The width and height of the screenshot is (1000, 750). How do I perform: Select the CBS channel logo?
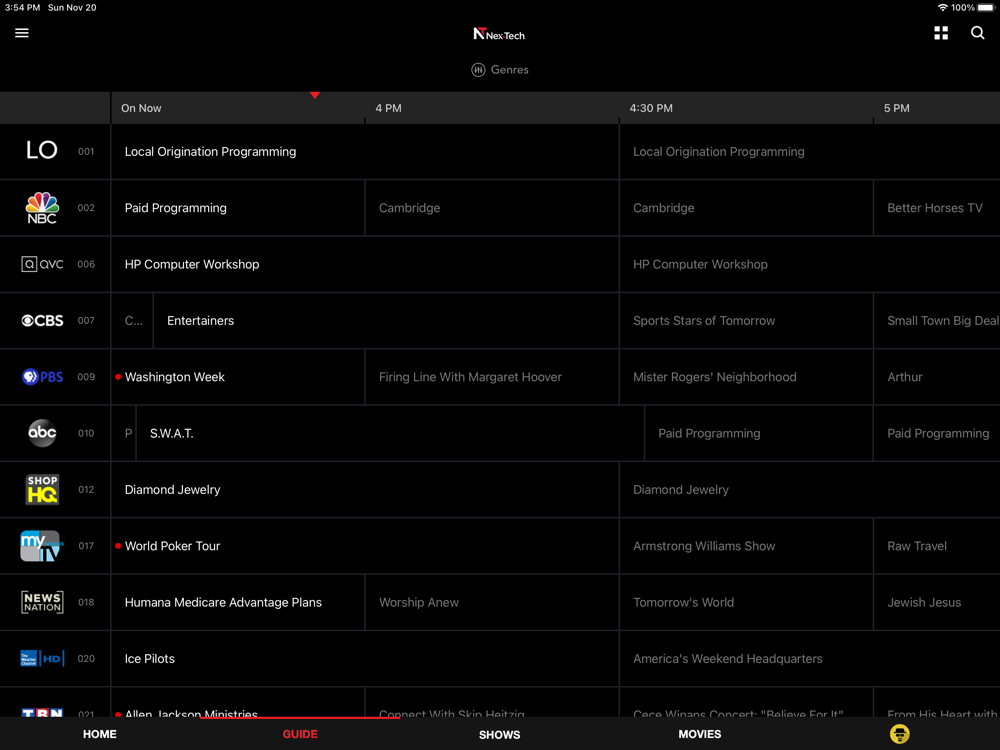coord(42,321)
